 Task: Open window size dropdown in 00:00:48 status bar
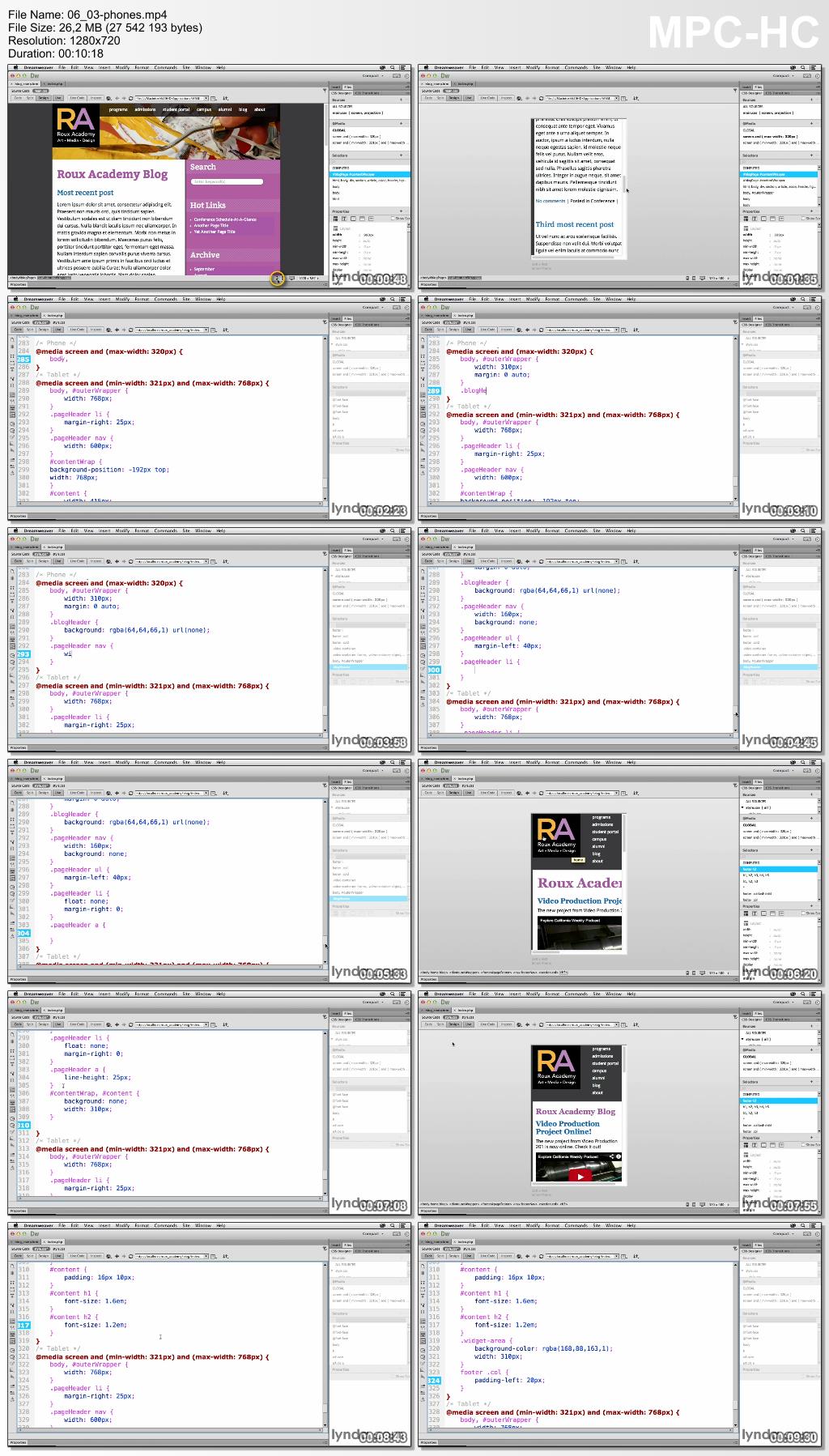coord(308,279)
